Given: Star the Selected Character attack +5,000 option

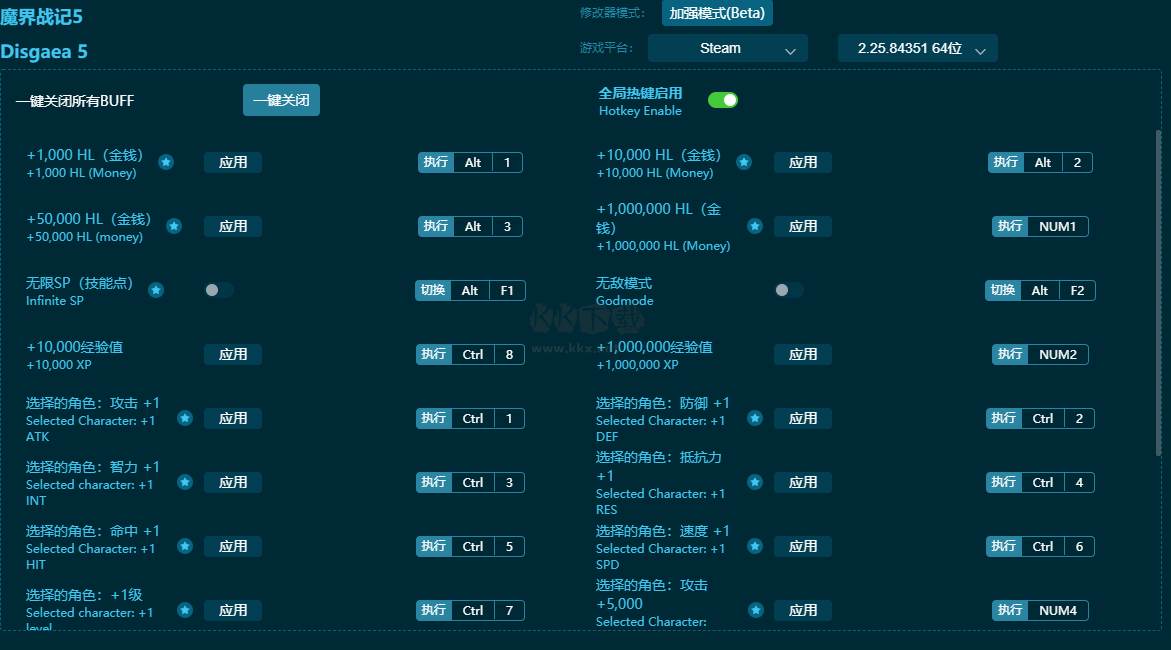Looking at the screenshot, I should tap(756, 610).
